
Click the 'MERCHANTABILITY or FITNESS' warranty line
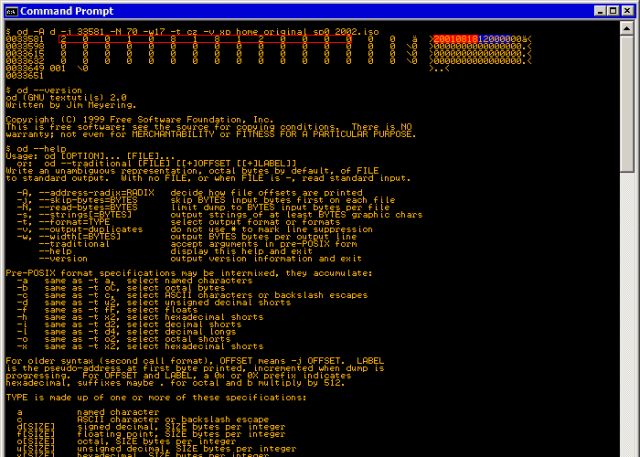pyautogui.click(x=211, y=134)
